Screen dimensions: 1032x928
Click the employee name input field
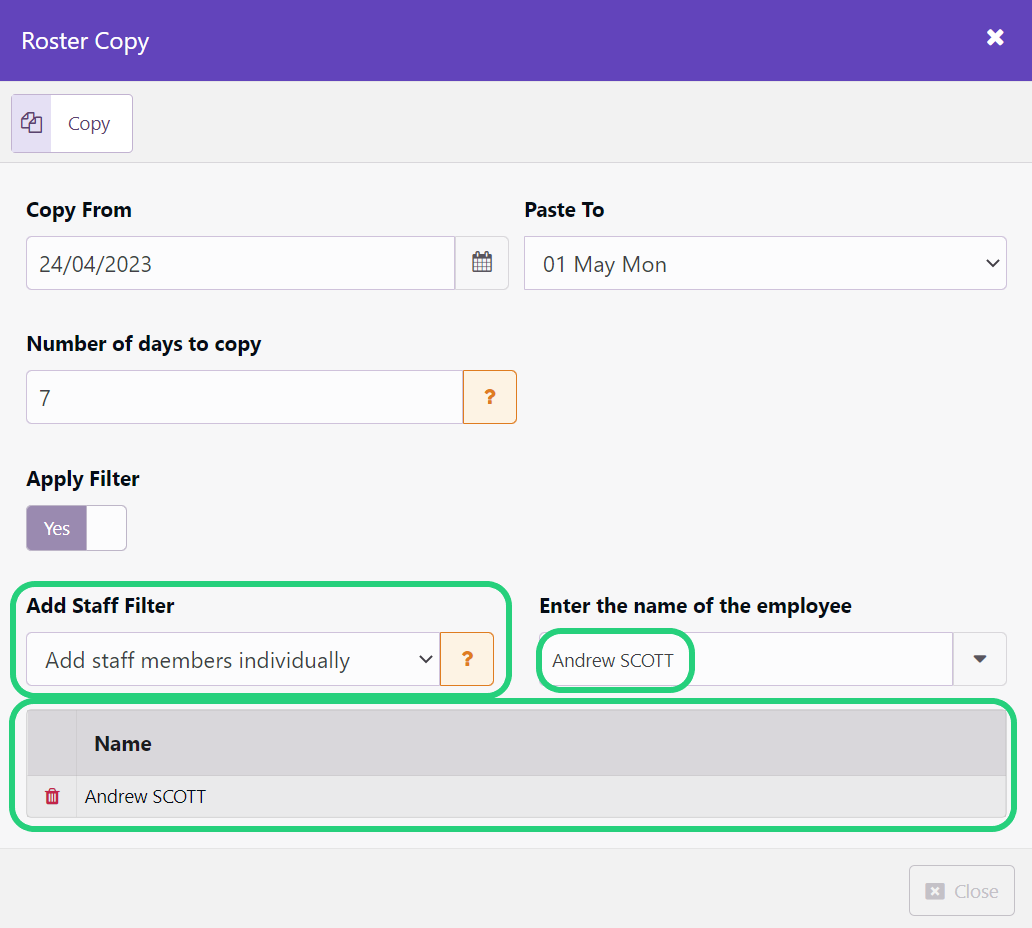(746, 659)
